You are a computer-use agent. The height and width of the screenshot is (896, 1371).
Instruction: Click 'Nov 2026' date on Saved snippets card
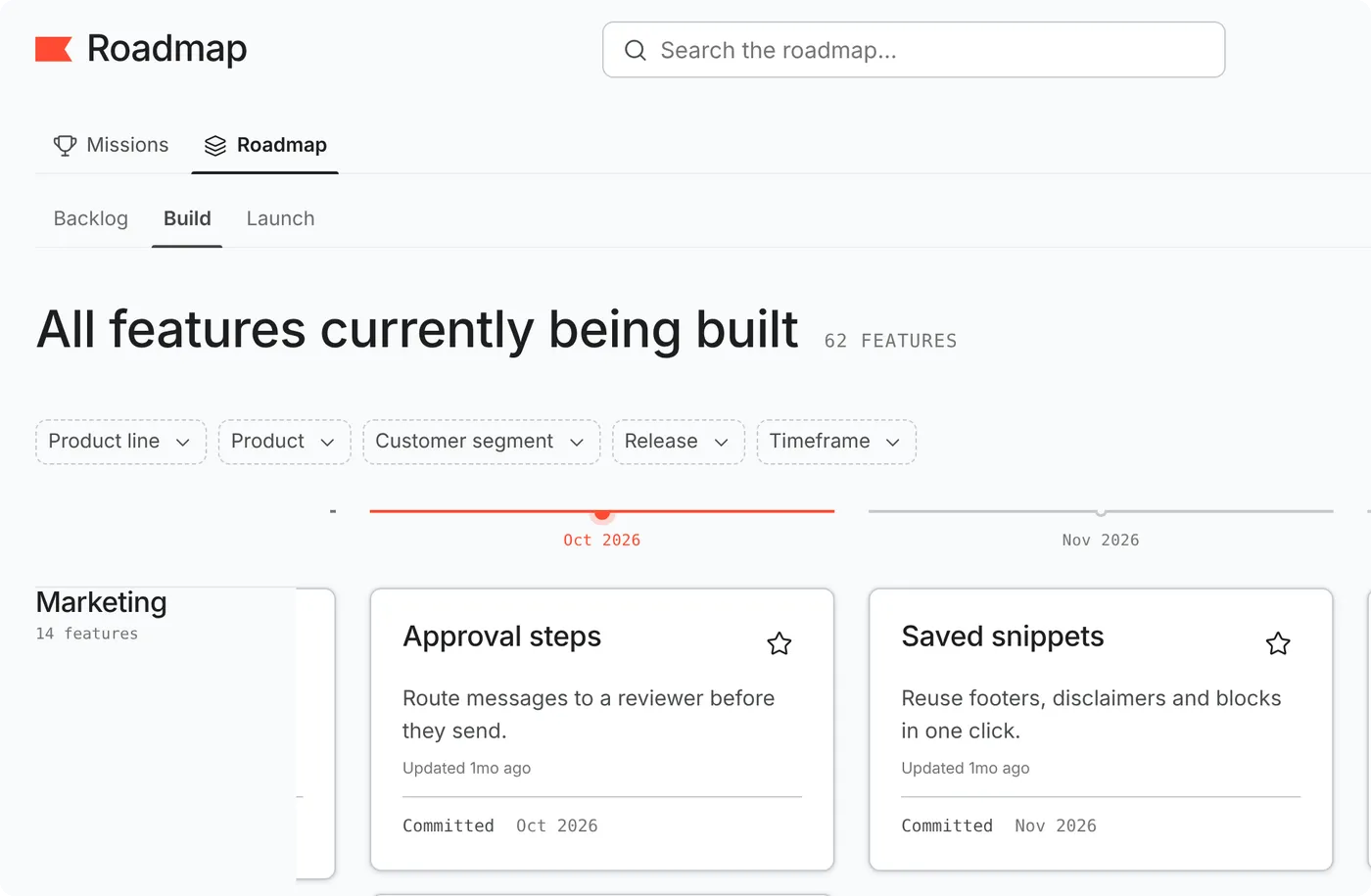pyautogui.click(x=1056, y=825)
